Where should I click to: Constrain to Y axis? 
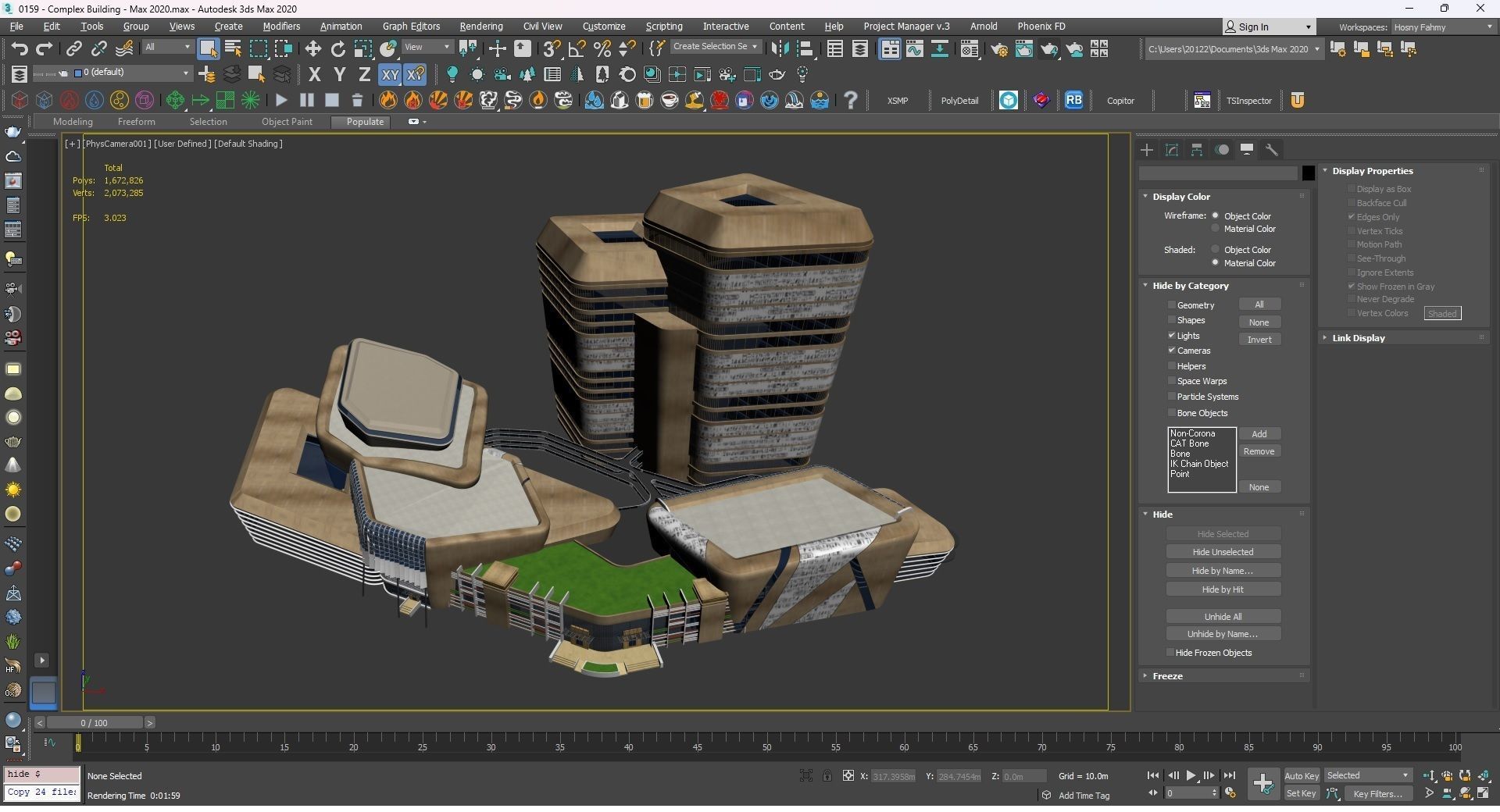(x=339, y=75)
